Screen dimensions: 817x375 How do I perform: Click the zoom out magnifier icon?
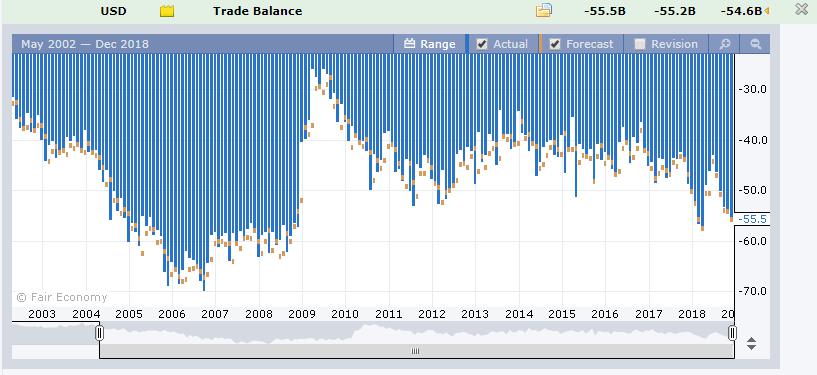coord(755,44)
